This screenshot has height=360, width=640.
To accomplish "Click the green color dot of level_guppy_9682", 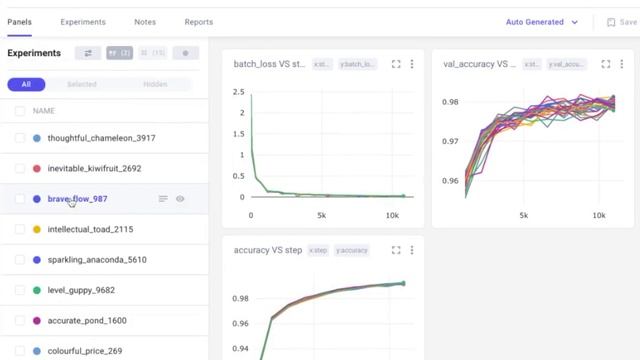I will (x=37, y=290).
